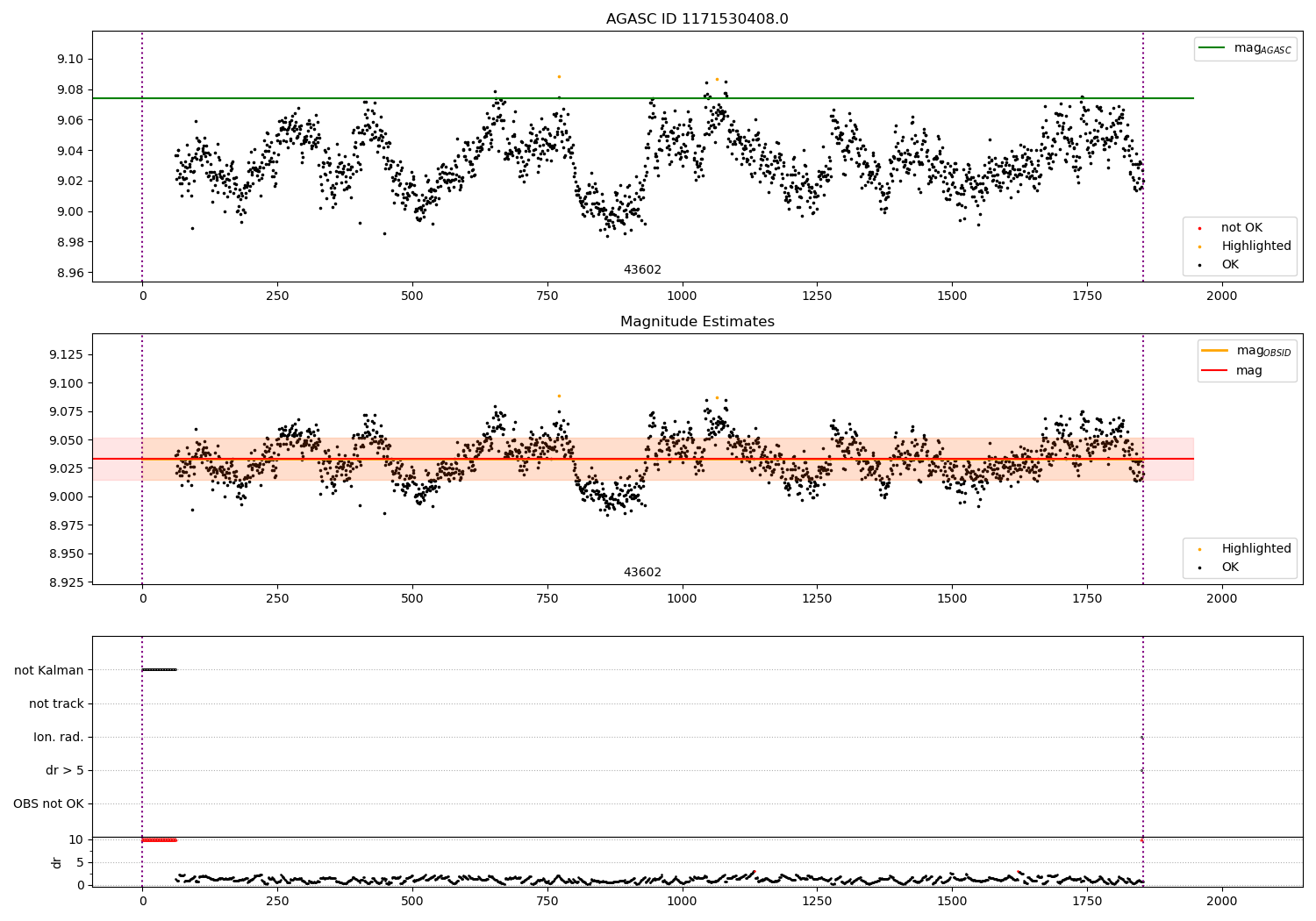Click the '9.000' y-axis tick label
1316x921 pixels.
pyautogui.click(x=67, y=497)
